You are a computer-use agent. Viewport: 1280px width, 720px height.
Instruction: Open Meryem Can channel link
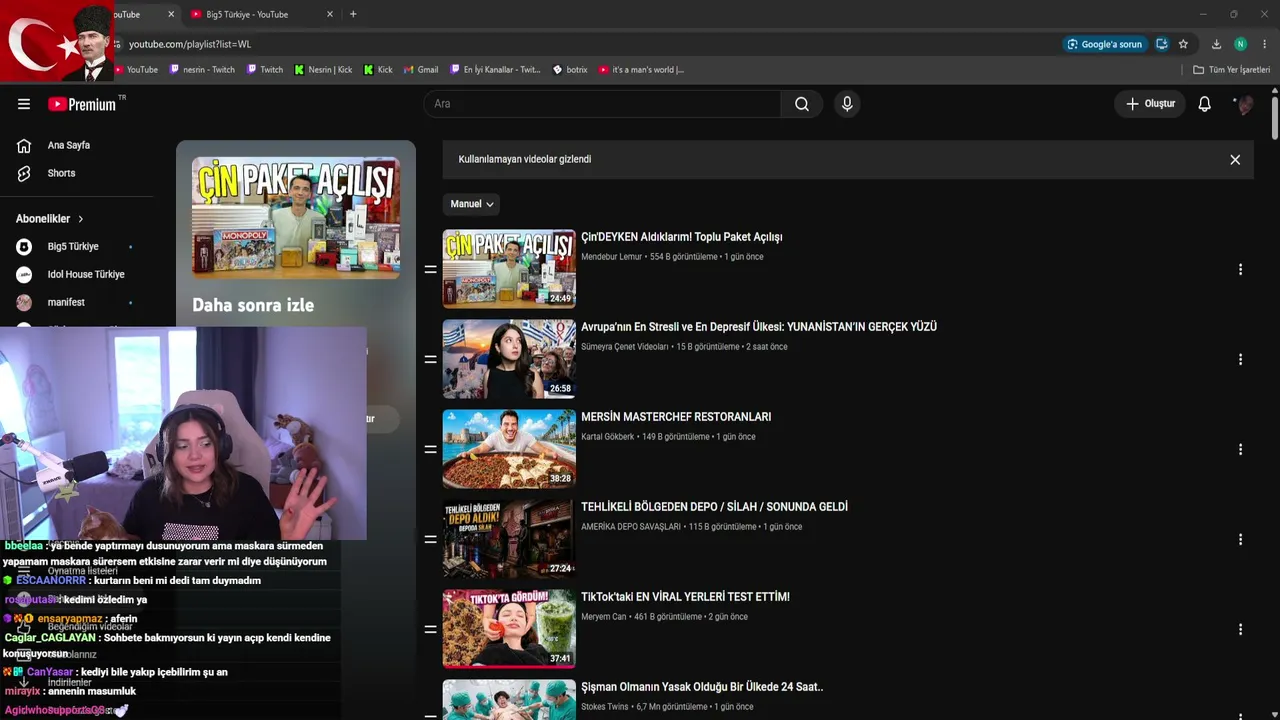click(603, 617)
